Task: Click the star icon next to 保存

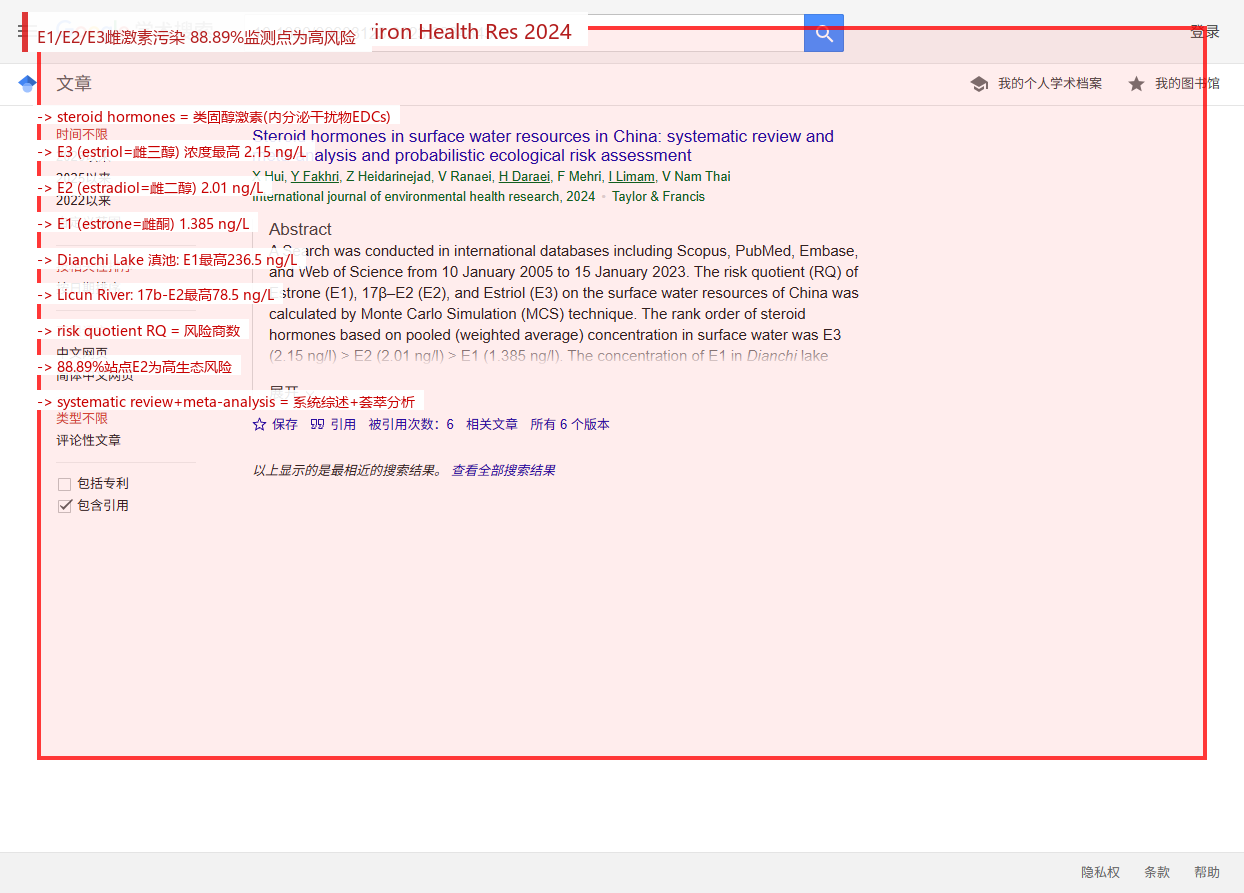Action: coord(260,424)
